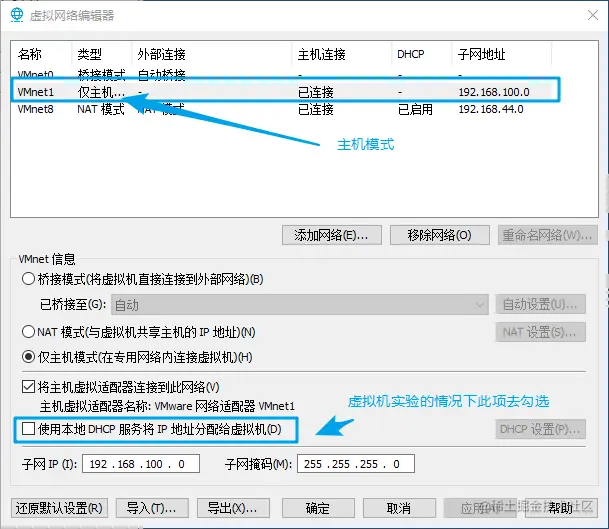Click the 子网掩码 field showing 255.255.255.0
The height and width of the screenshot is (529, 609).
(x=356, y=464)
